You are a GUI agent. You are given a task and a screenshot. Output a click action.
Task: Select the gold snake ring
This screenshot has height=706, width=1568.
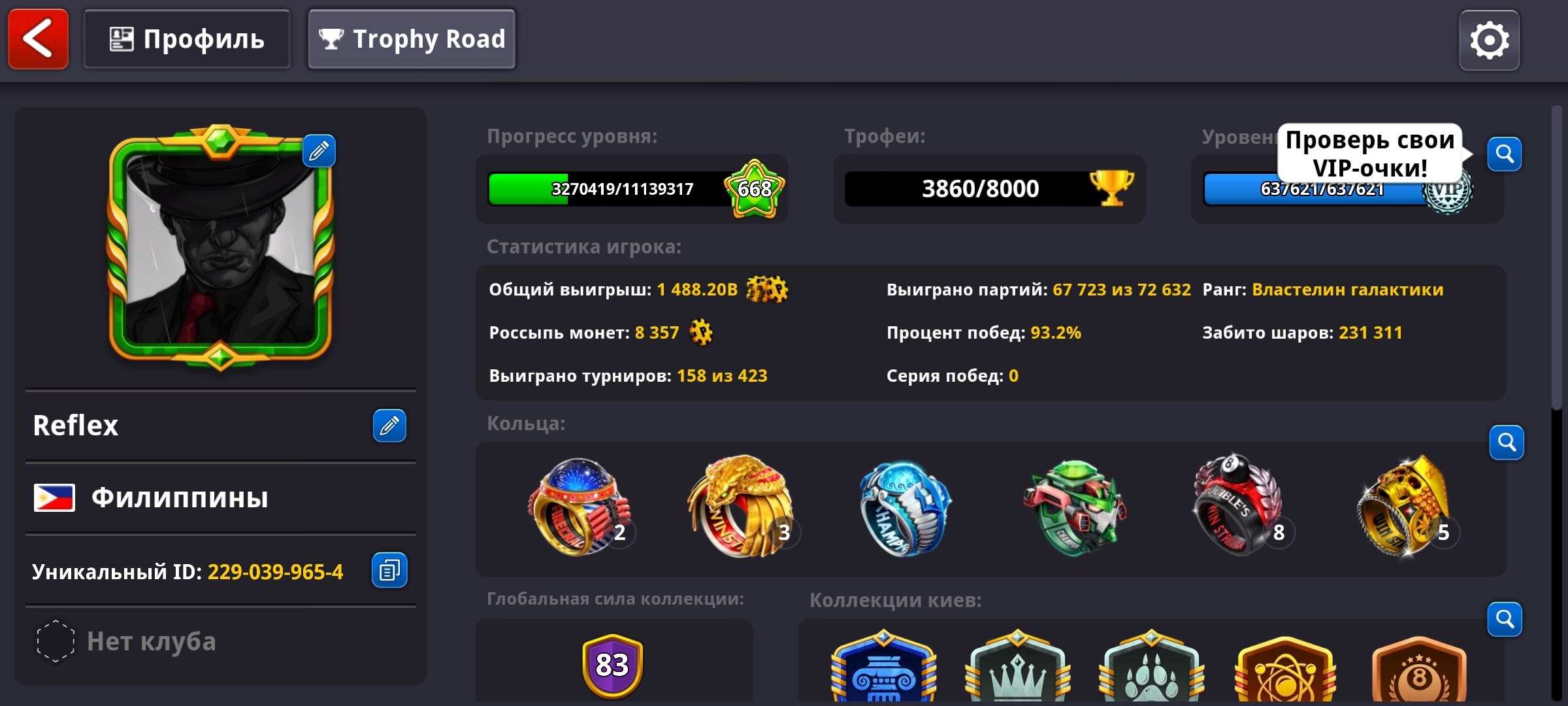pos(741,506)
